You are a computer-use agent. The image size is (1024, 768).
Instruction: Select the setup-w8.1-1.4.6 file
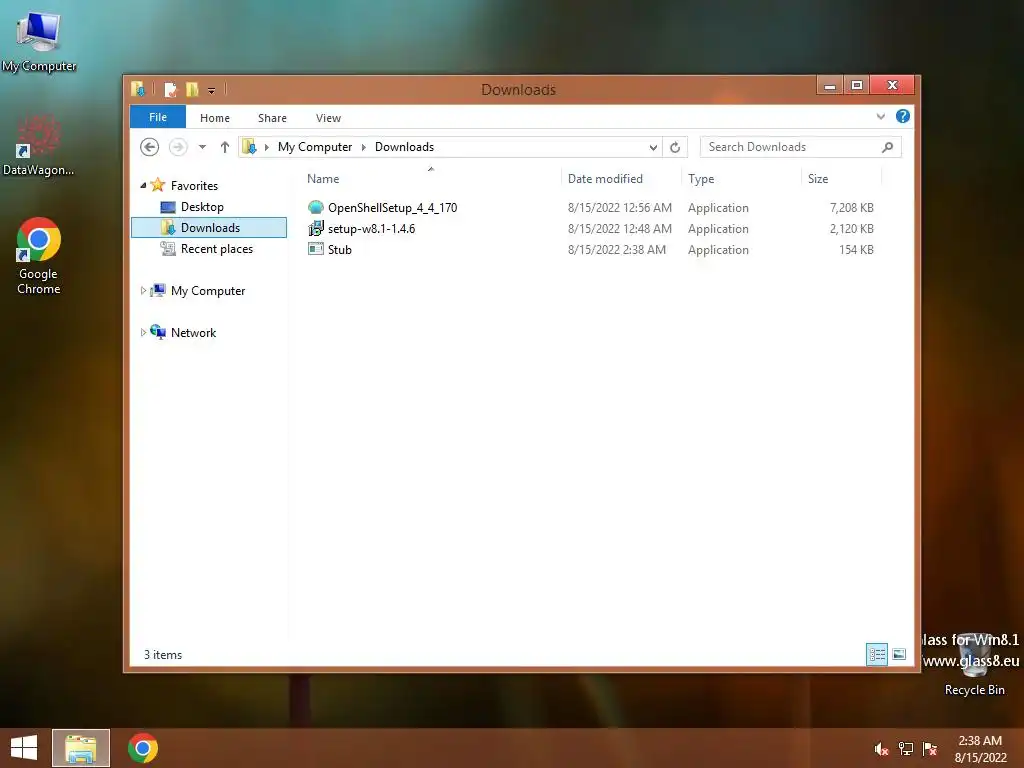(x=372, y=229)
